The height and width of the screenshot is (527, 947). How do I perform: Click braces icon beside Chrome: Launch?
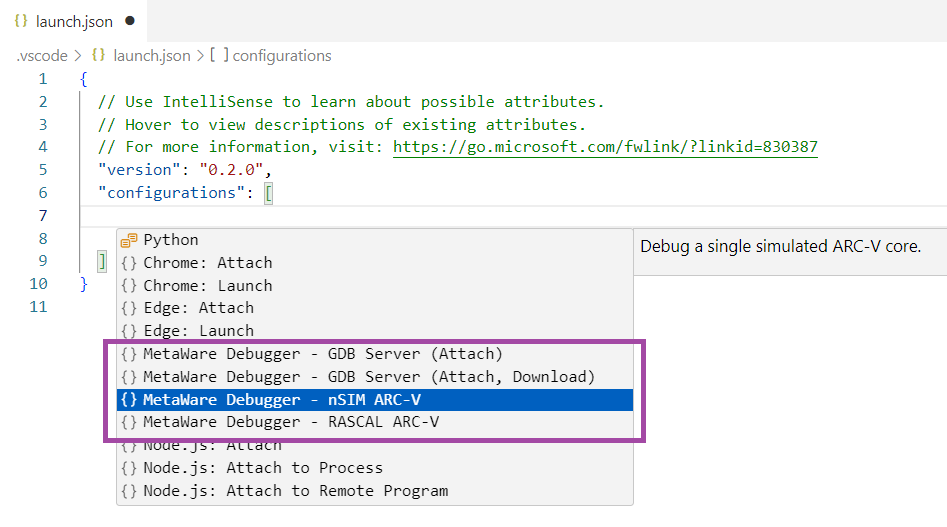pos(129,286)
